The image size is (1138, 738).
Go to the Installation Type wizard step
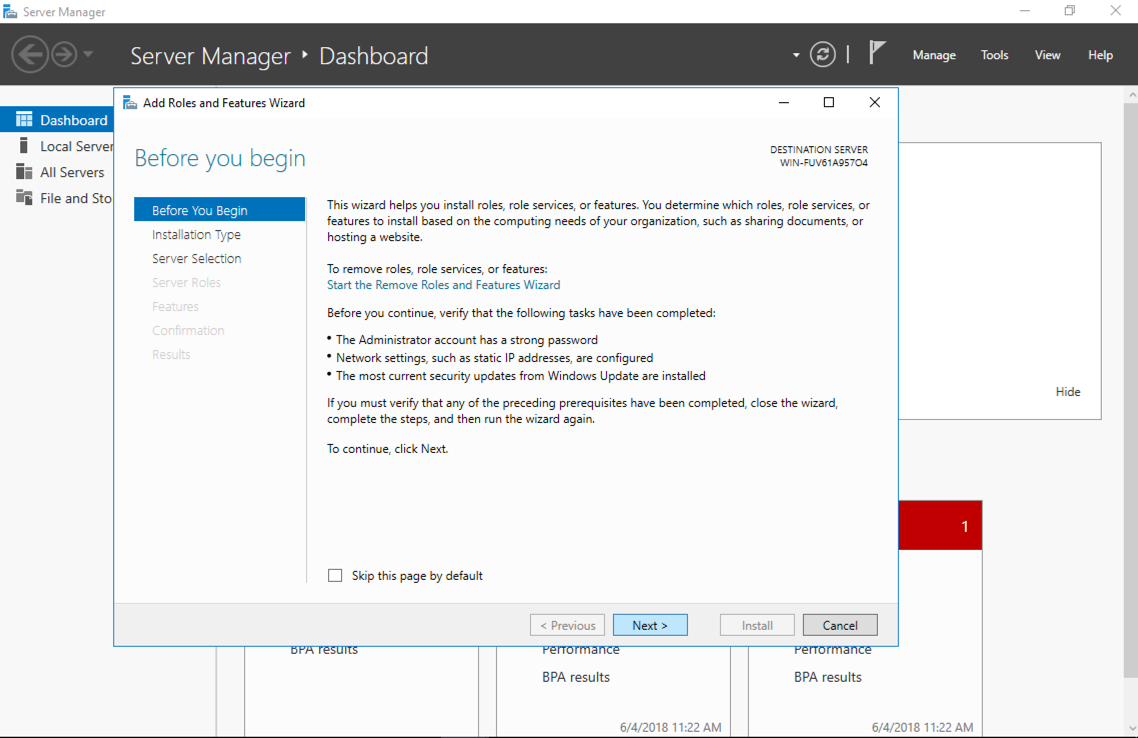point(196,234)
